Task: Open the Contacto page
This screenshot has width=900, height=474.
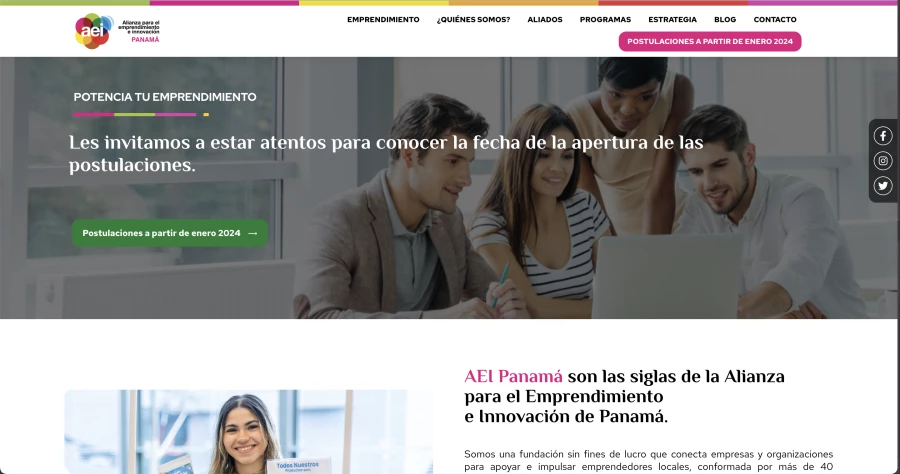Action: (775, 20)
